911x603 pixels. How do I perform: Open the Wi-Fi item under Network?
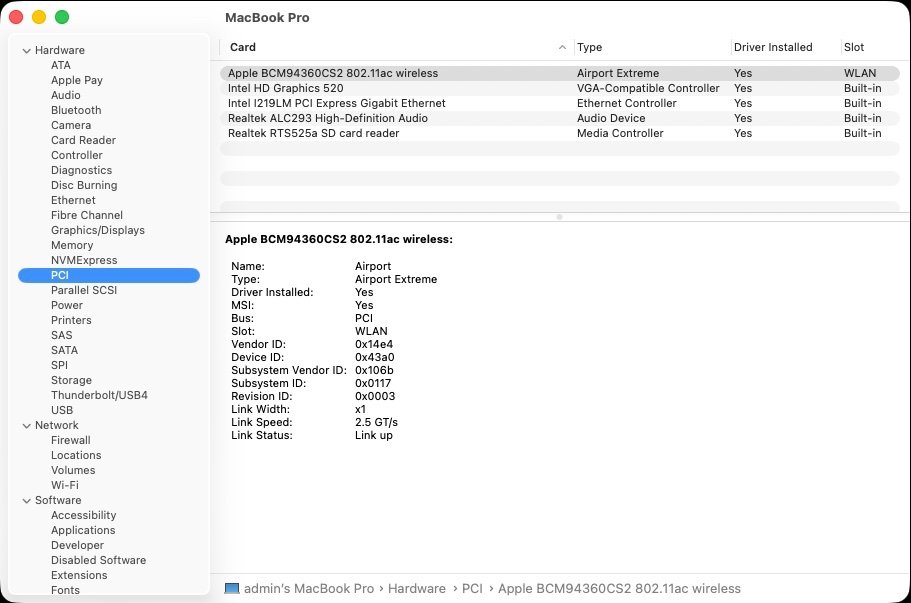64,485
